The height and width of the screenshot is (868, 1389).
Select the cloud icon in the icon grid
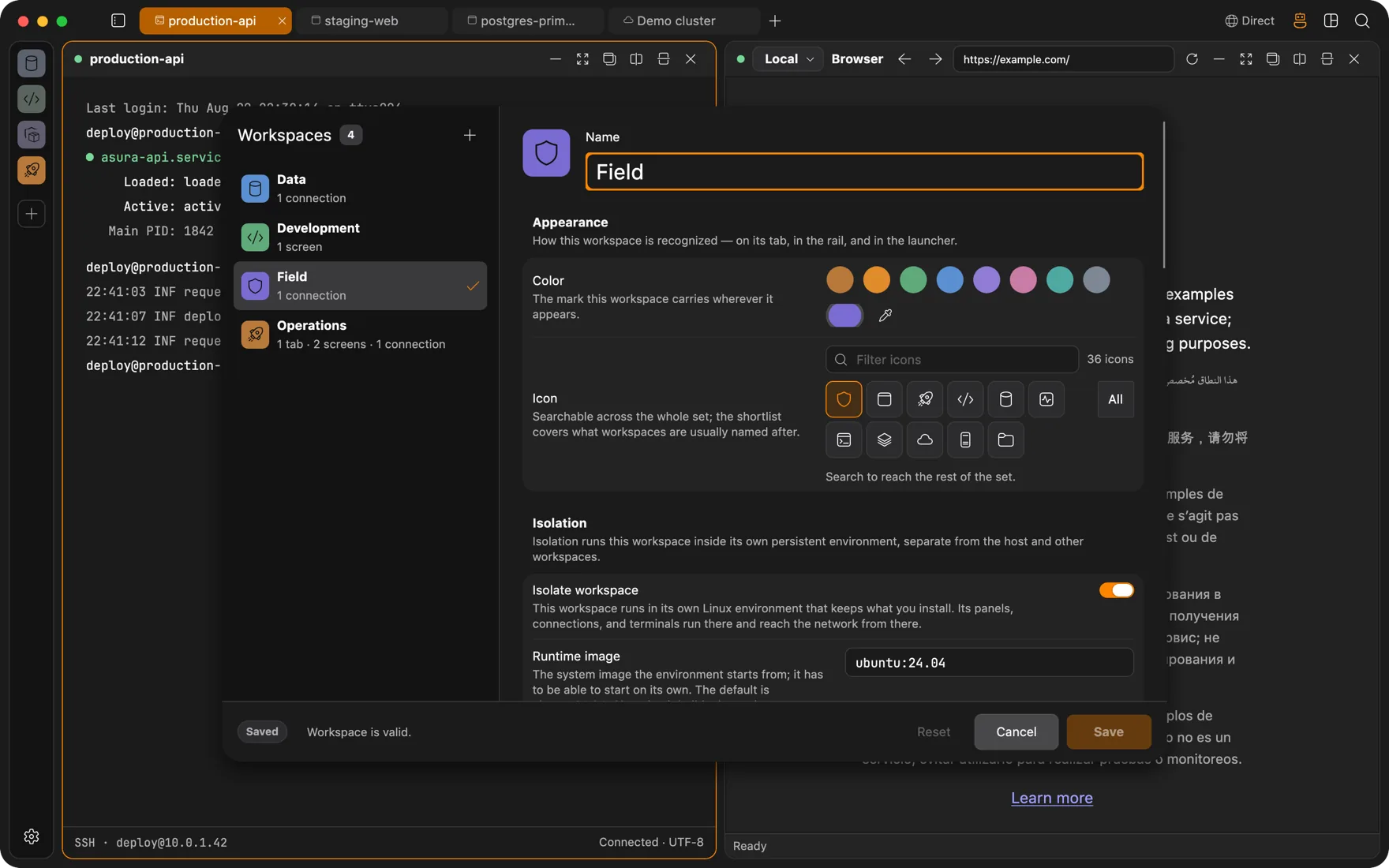coord(925,440)
